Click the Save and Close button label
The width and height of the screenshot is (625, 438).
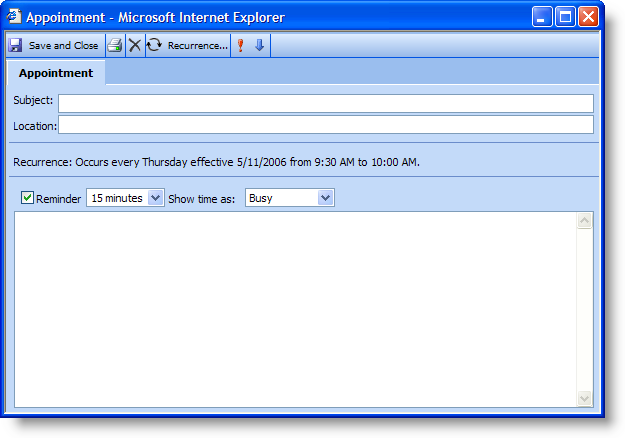[63, 46]
